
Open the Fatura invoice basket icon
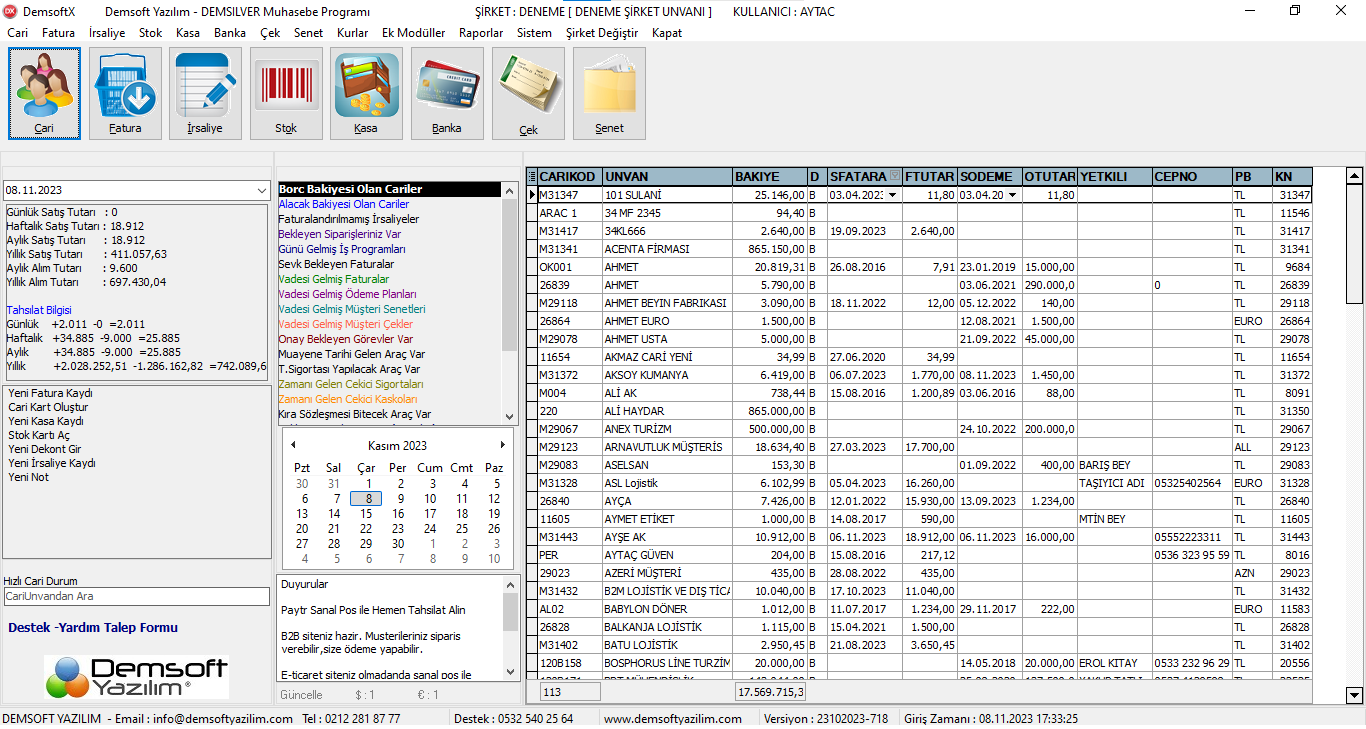pyautogui.click(x=125, y=93)
